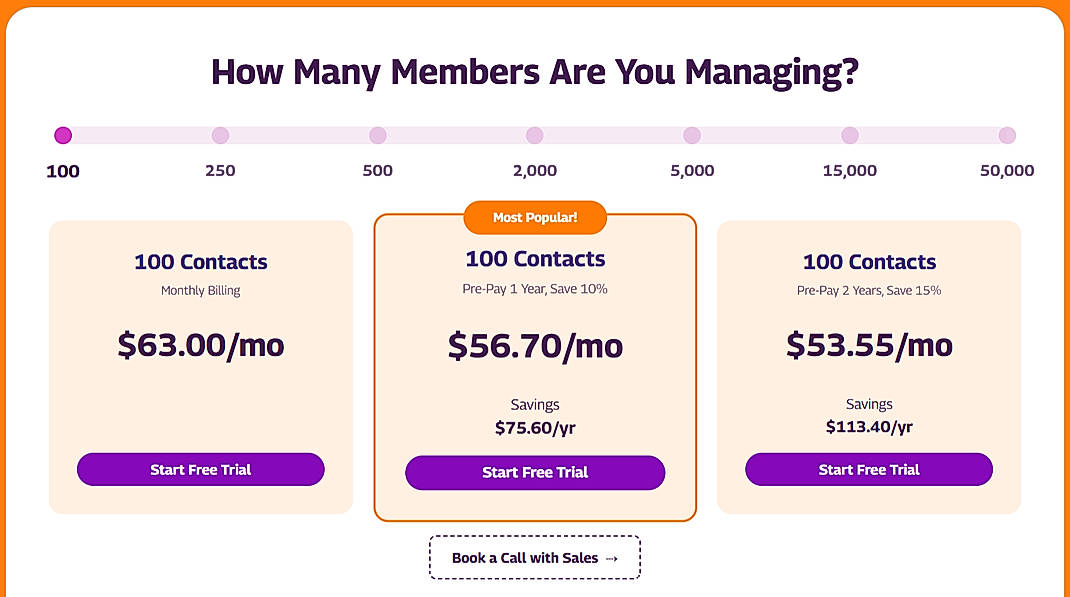Click the 50,000 label below the slider
Viewport: 1070px width, 597px height.
click(1007, 171)
